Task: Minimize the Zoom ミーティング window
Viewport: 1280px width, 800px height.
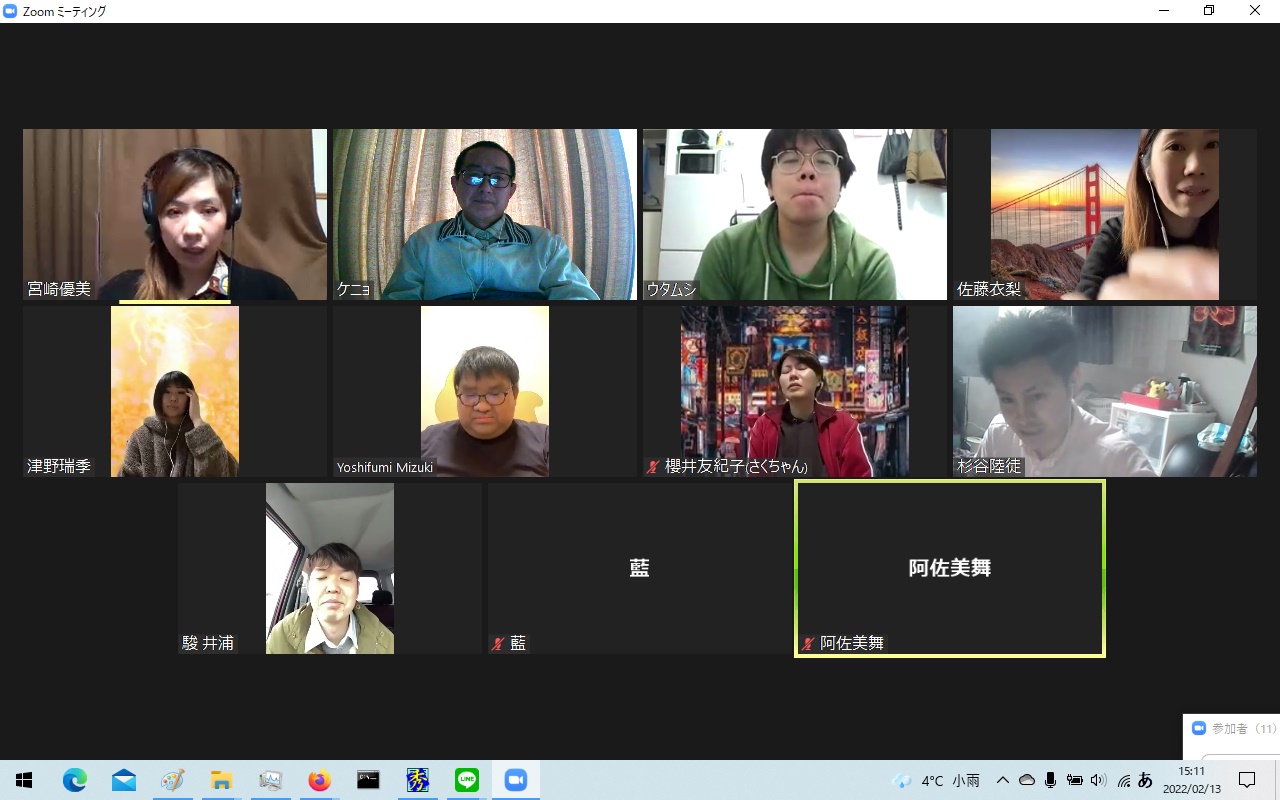Action: click(1163, 11)
